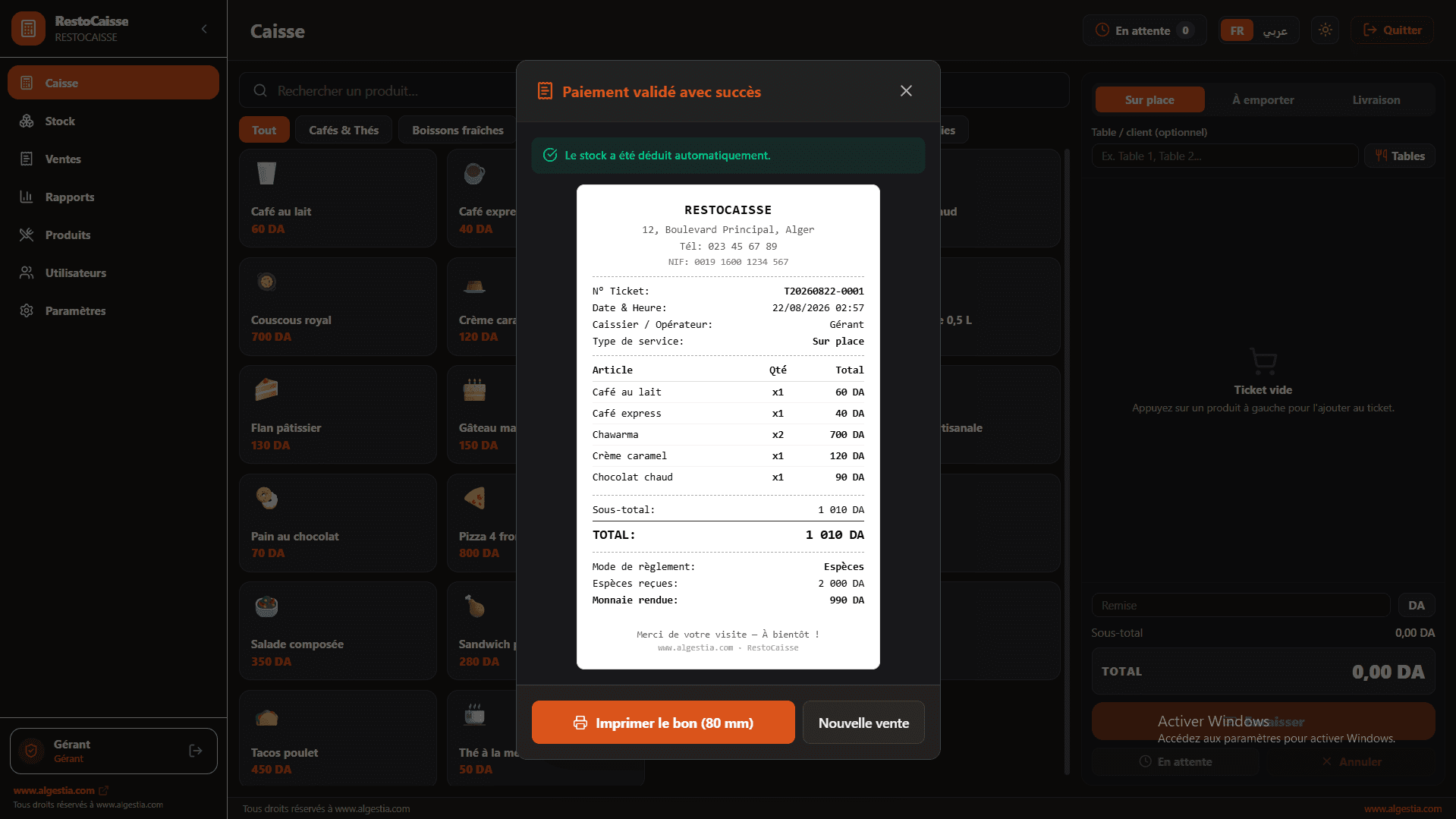Switch language to FR

point(1237,30)
